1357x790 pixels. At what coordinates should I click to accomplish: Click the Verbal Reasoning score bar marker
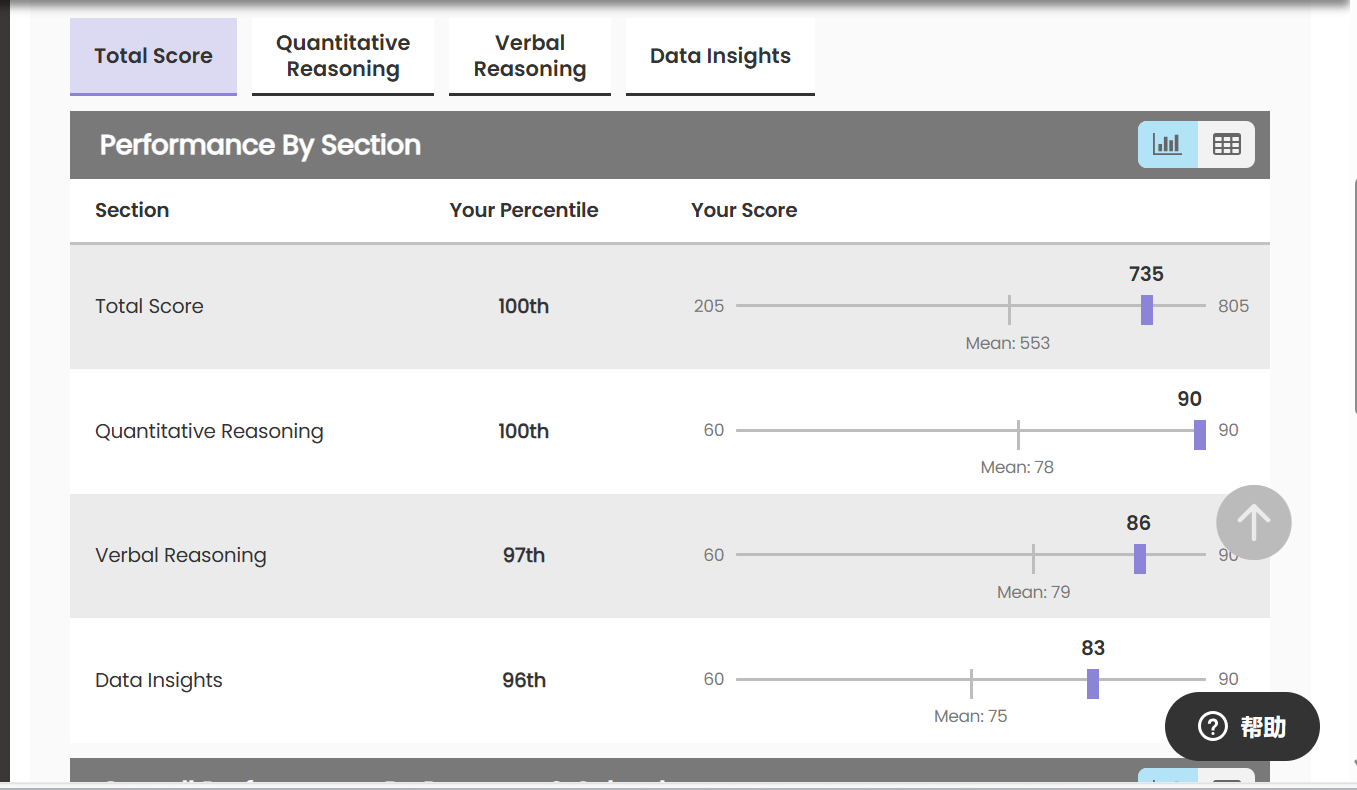point(1140,559)
